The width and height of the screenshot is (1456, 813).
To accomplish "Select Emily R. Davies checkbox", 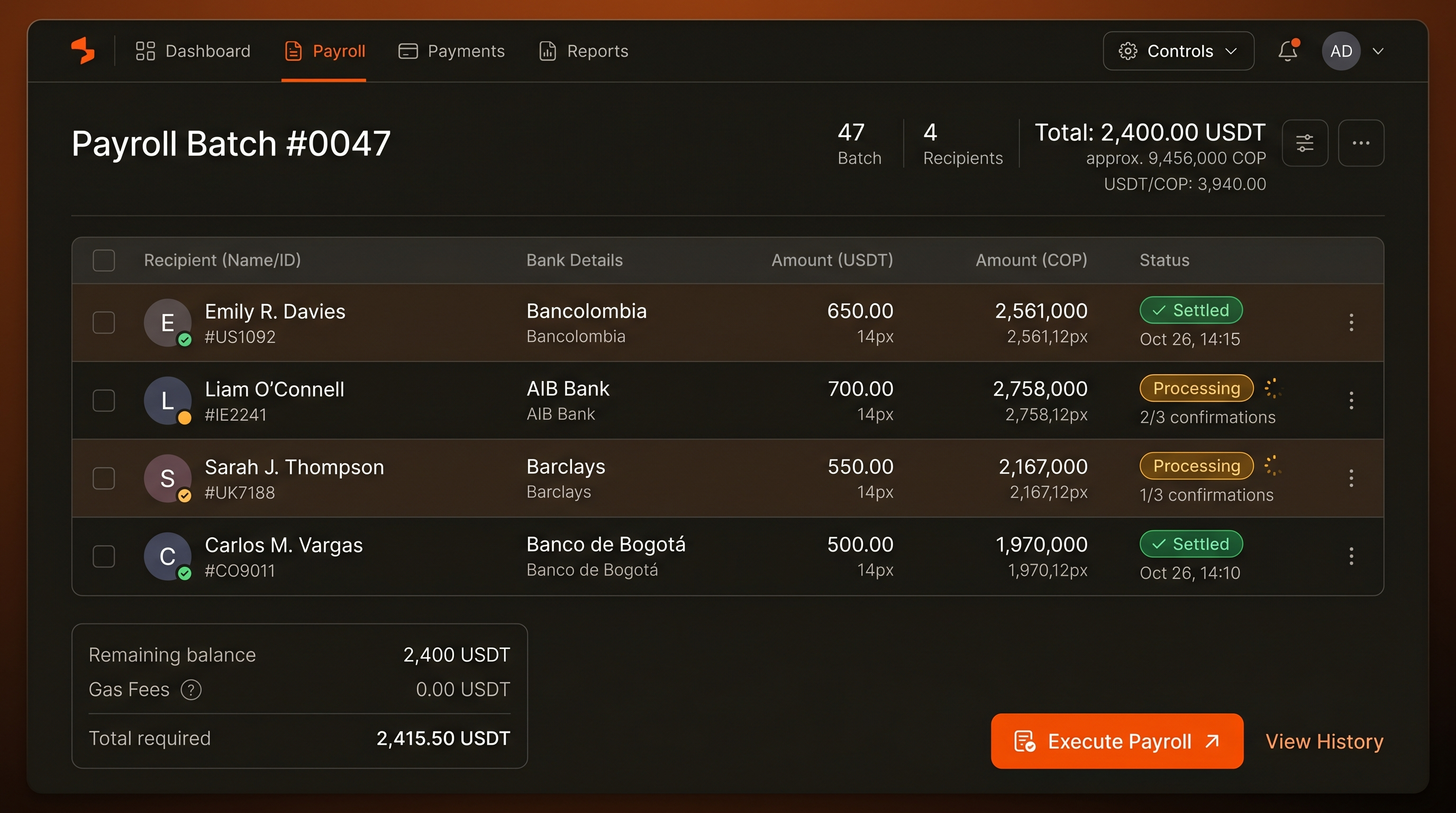I will click(104, 322).
